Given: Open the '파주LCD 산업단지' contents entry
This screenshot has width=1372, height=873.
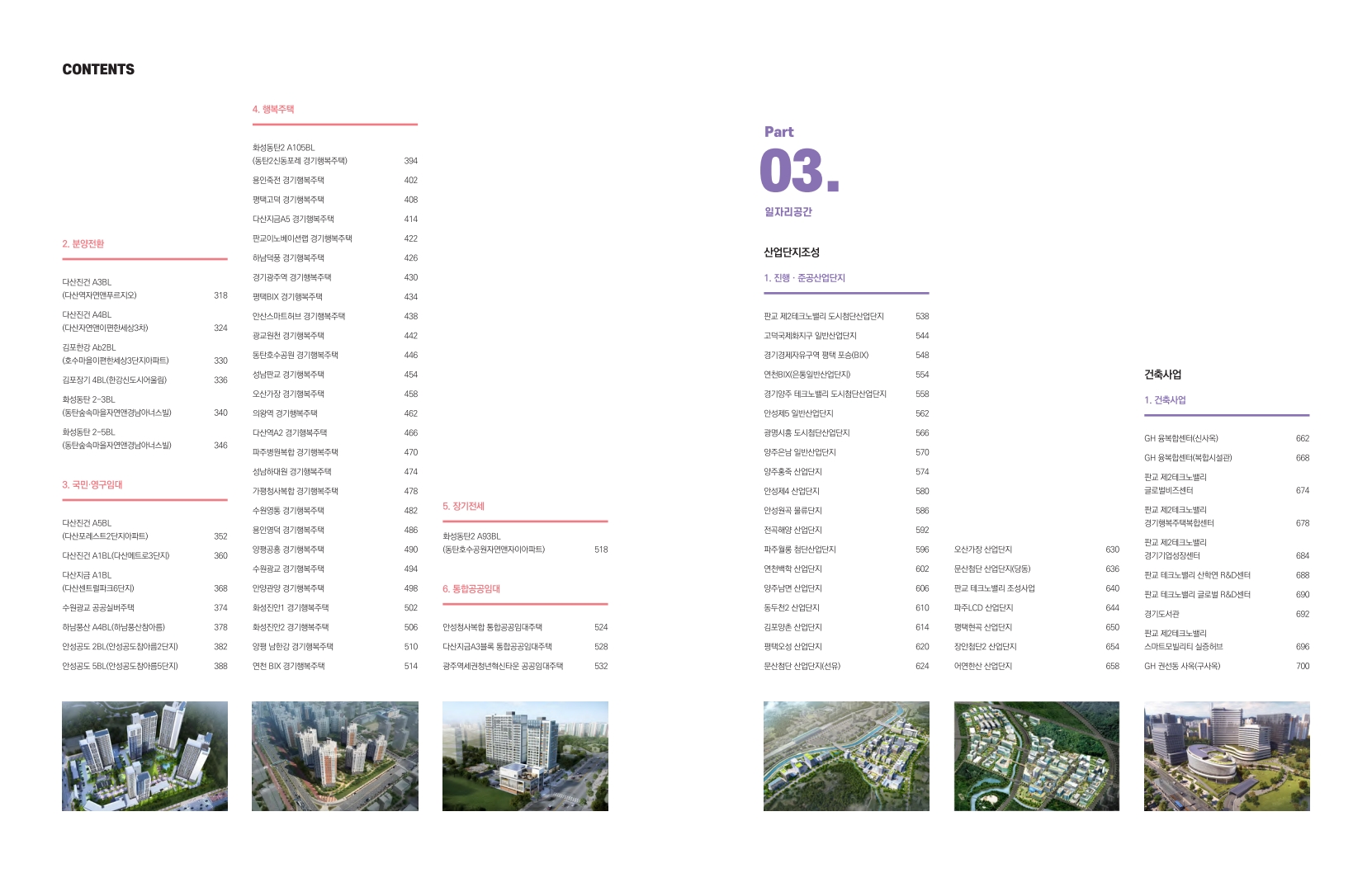Looking at the screenshot, I should pos(983,608).
